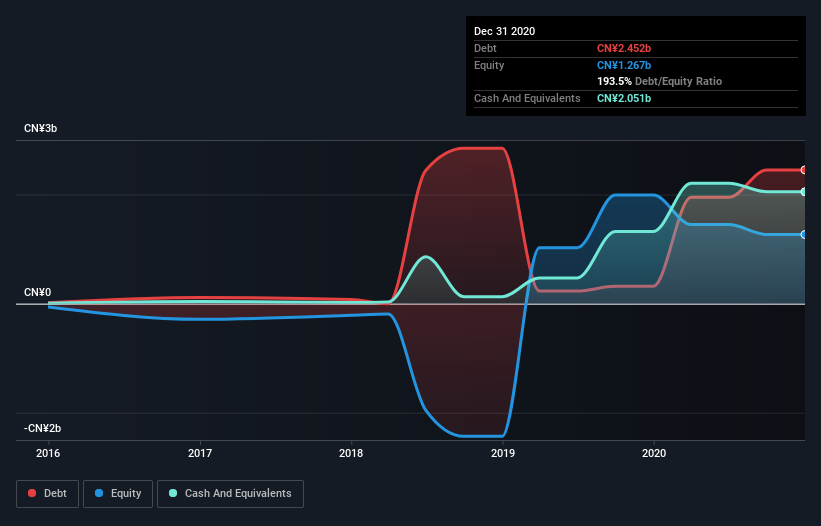Select the blue Equity endpoint marker
Image resolution: width=821 pixels, height=526 pixels.
pos(804,234)
